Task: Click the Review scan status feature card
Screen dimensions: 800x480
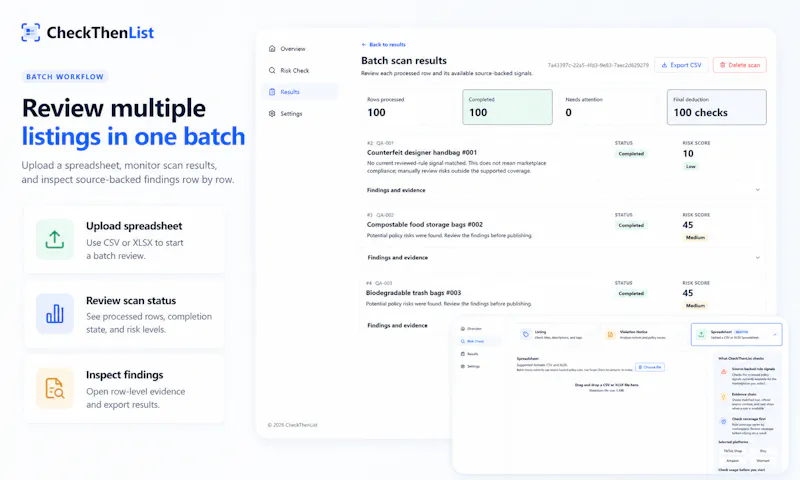Action: tap(124, 314)
